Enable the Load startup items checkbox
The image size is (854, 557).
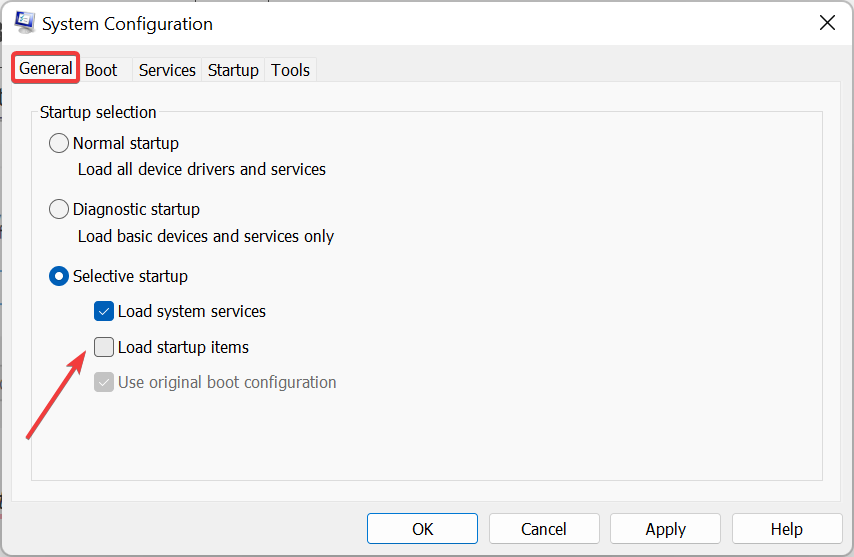(x=104, y=347)
